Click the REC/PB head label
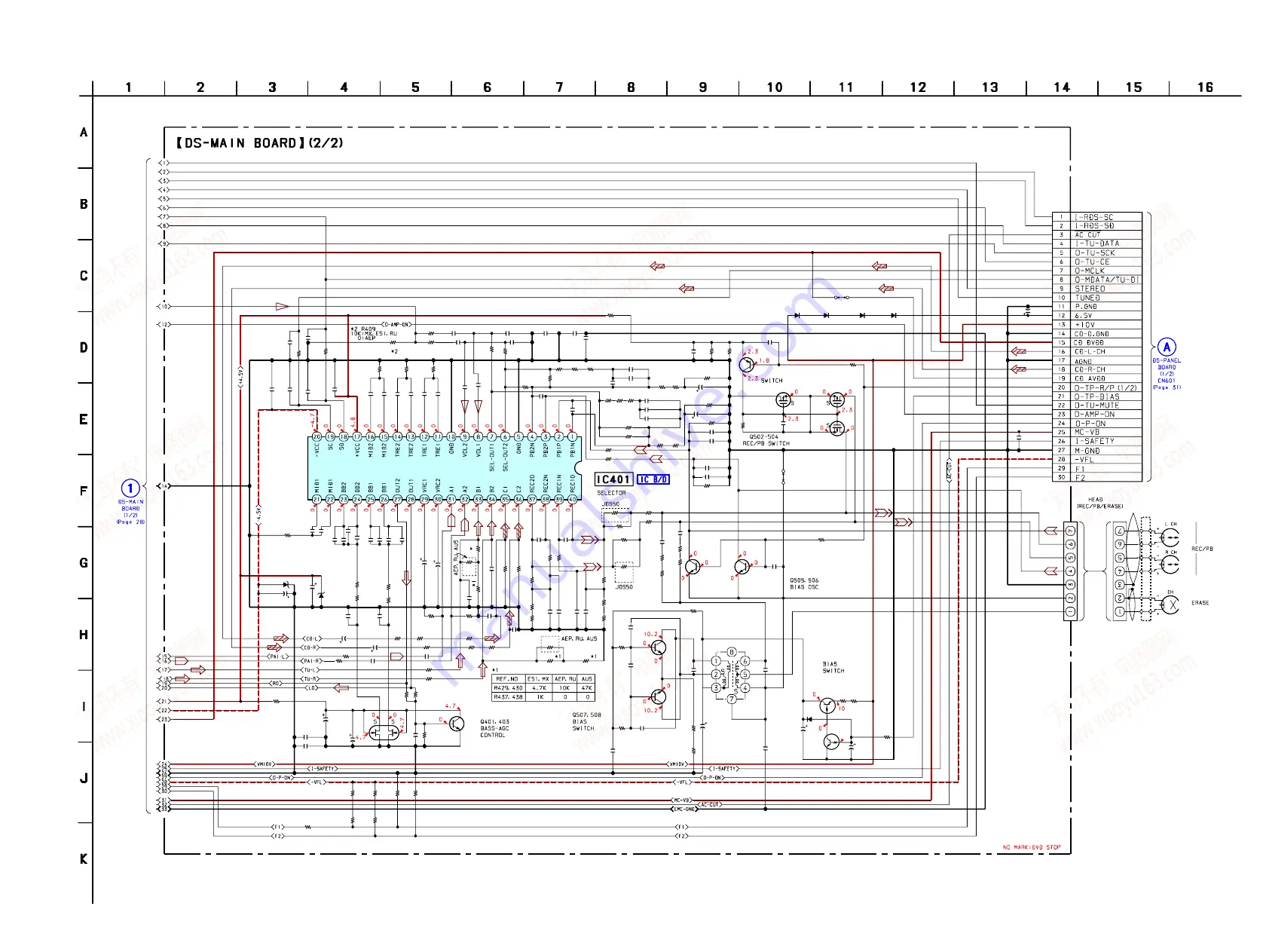 click(1202, 549)
